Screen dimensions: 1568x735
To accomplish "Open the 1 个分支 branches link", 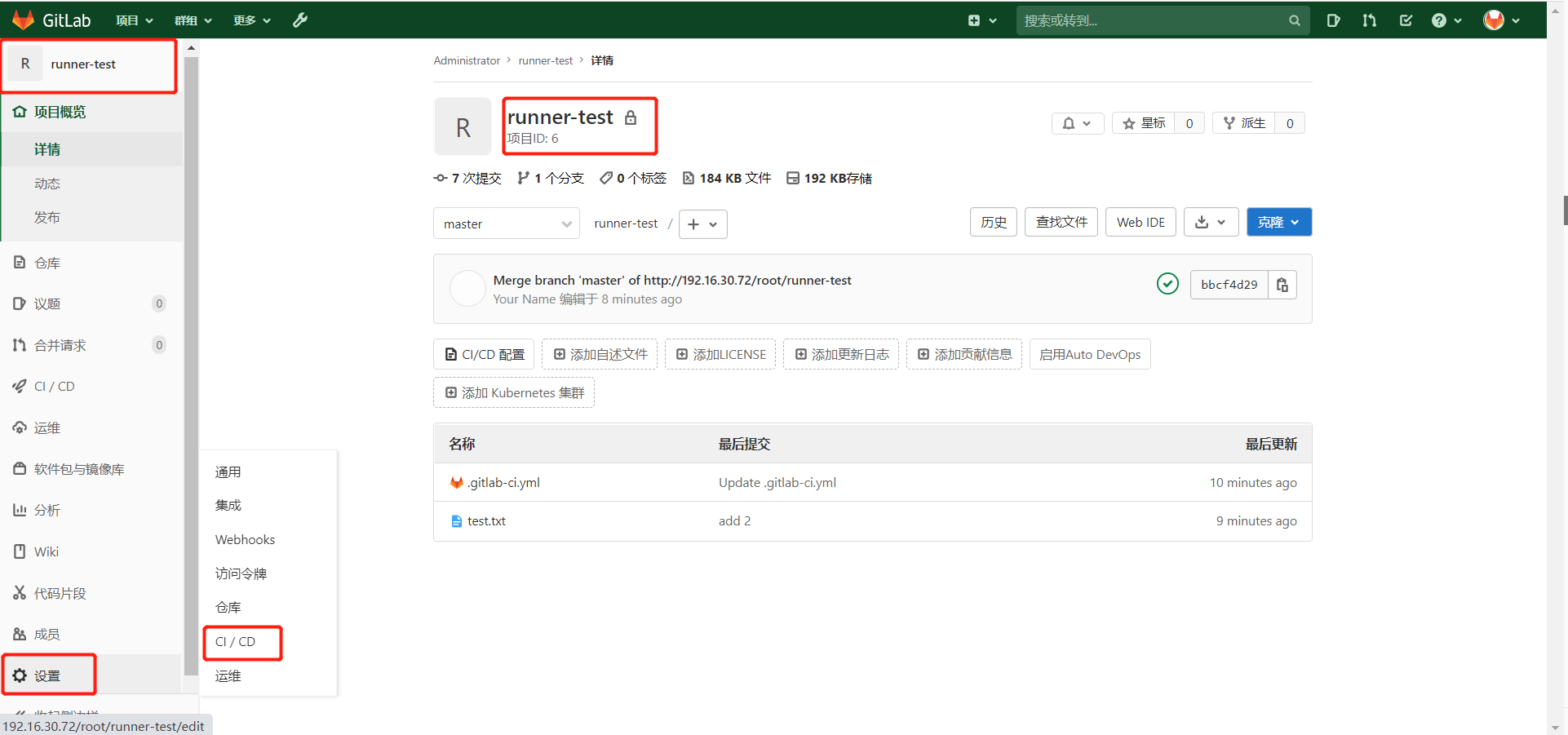I will click(x=551, y=178).
